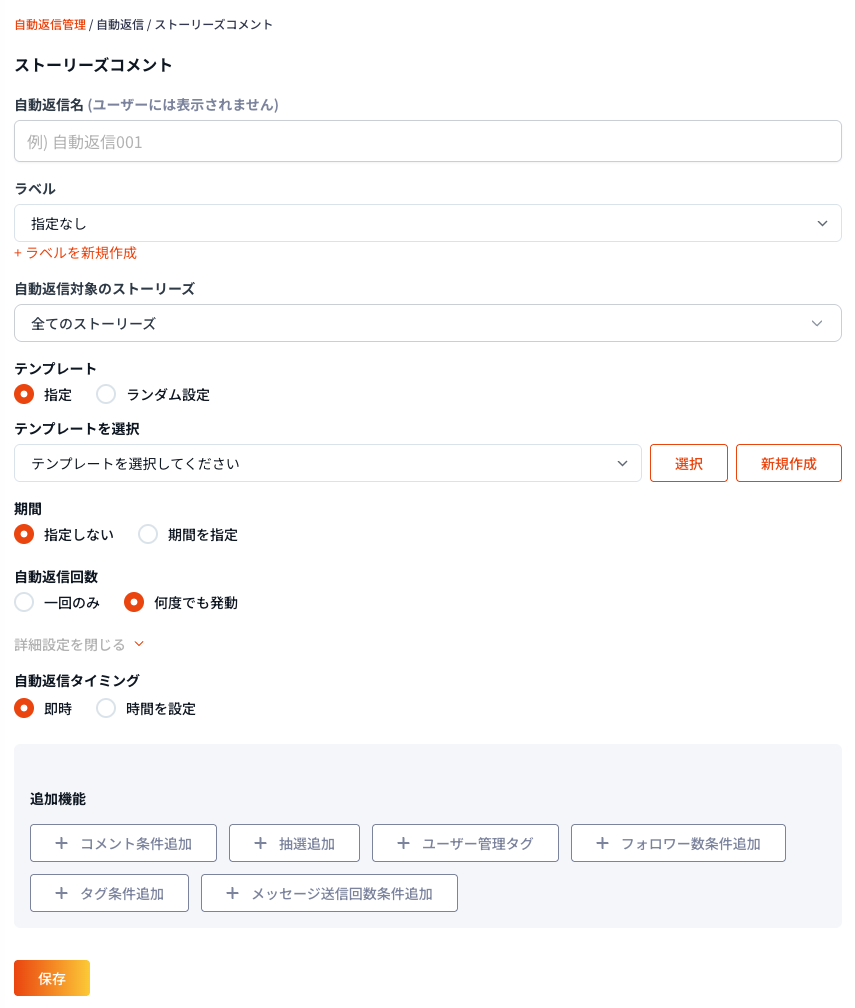
Task: Click plus icon on 抽選追加
Action: (x=260, y=843)
